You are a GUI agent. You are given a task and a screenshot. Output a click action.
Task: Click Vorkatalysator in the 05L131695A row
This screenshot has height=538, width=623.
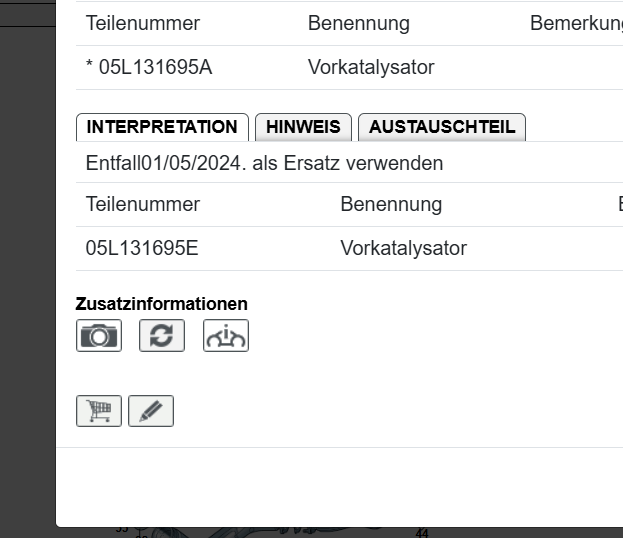click(x=371, y=68)
